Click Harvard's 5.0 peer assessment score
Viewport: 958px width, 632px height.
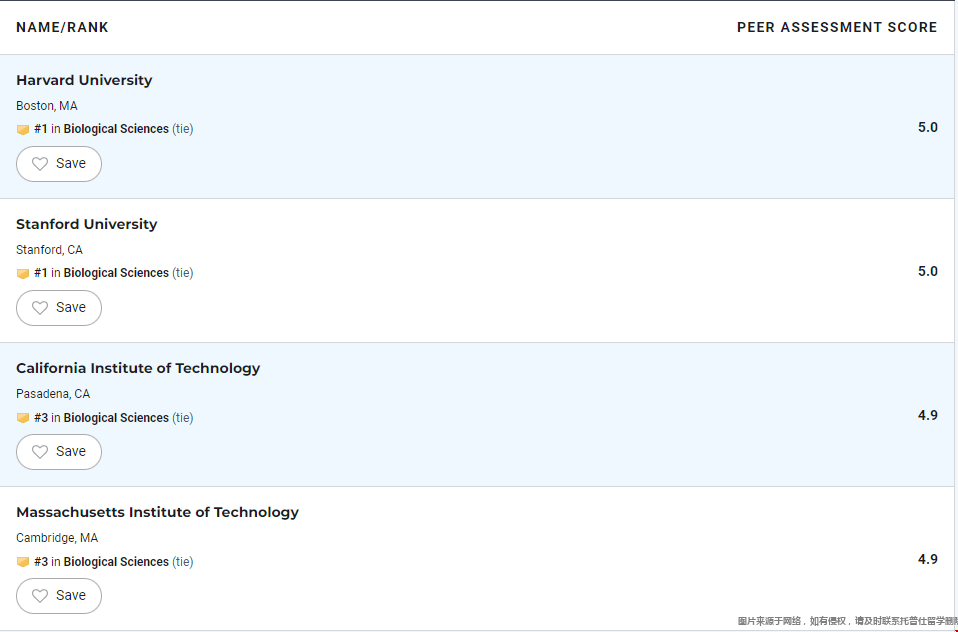[927, 128]
